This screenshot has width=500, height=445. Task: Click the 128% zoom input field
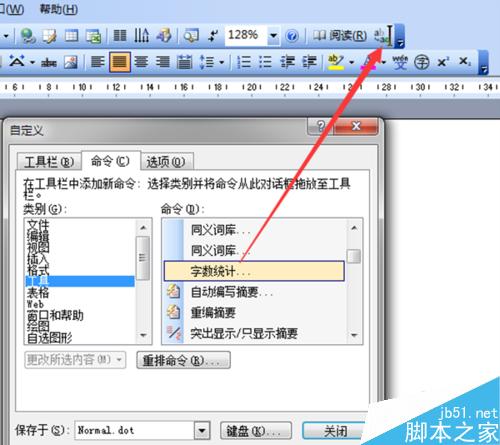tap(246, 35)
